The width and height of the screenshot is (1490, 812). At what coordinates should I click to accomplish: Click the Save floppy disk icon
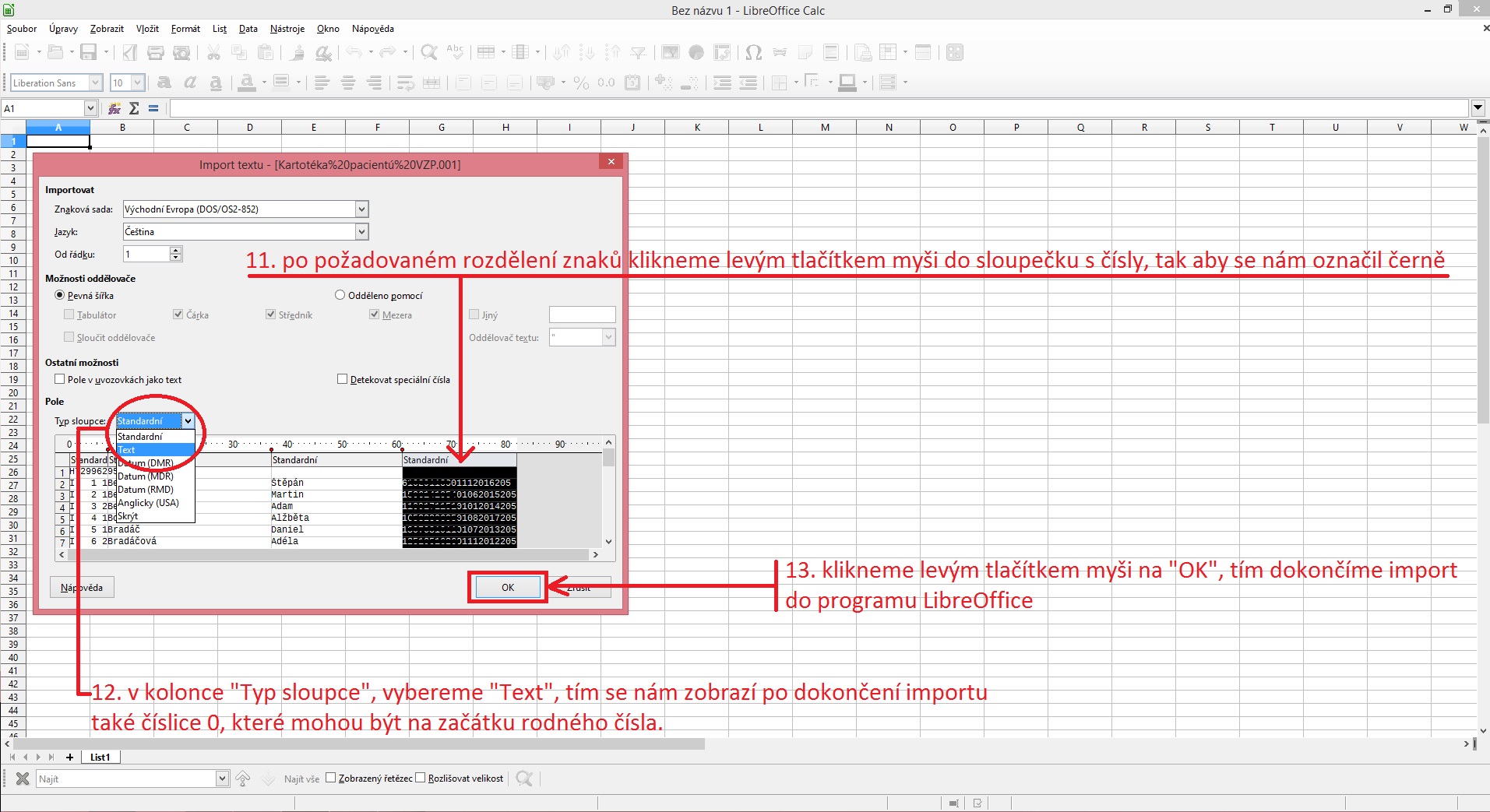coord(89,52)
